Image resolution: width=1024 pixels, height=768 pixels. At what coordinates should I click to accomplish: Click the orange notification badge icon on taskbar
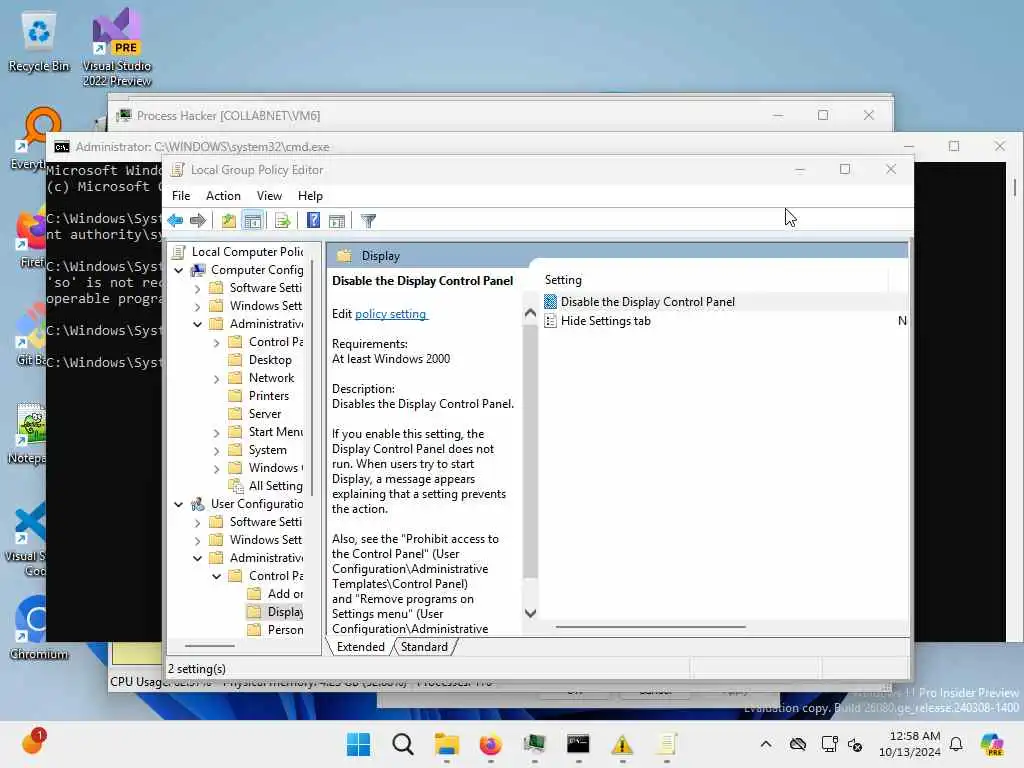(x=33, y=742)
